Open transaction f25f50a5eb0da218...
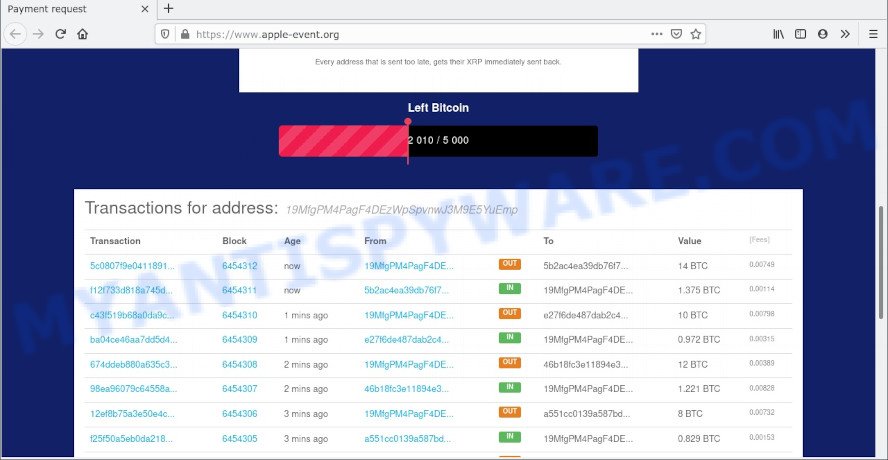Image resolution: width=888 pixels, height=460 pixels. click(131, 438)
